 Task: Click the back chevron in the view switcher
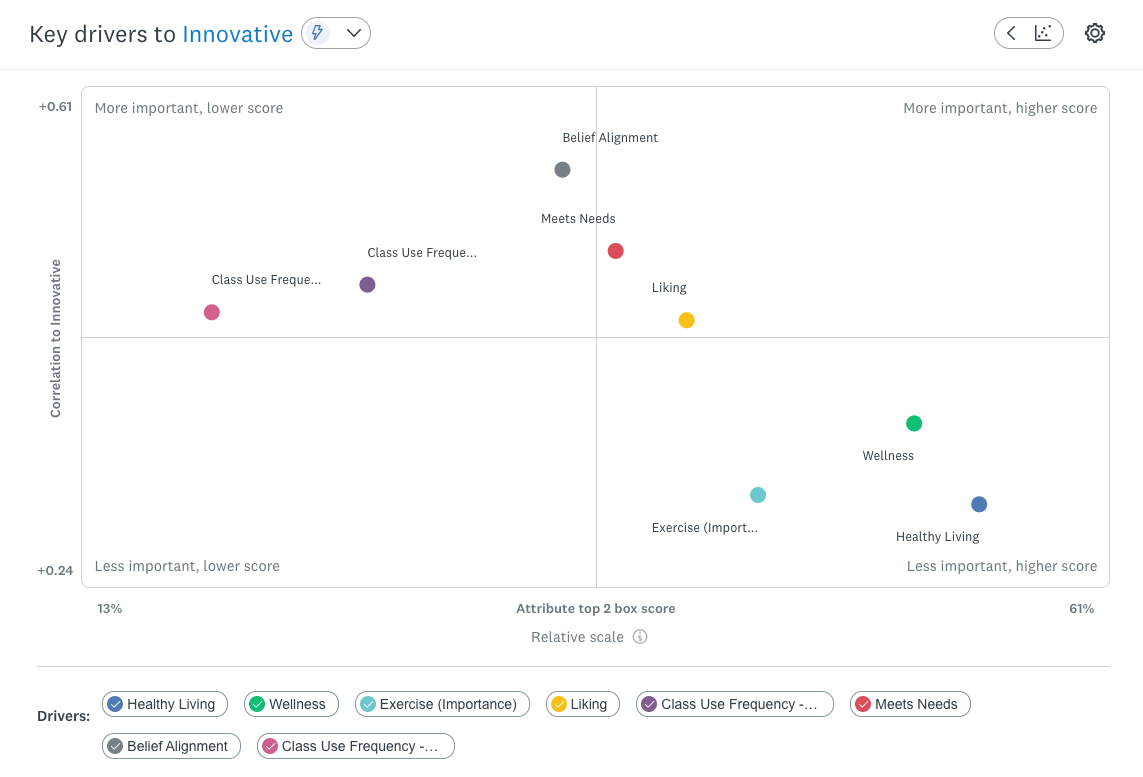click(x=1013, y=32)
